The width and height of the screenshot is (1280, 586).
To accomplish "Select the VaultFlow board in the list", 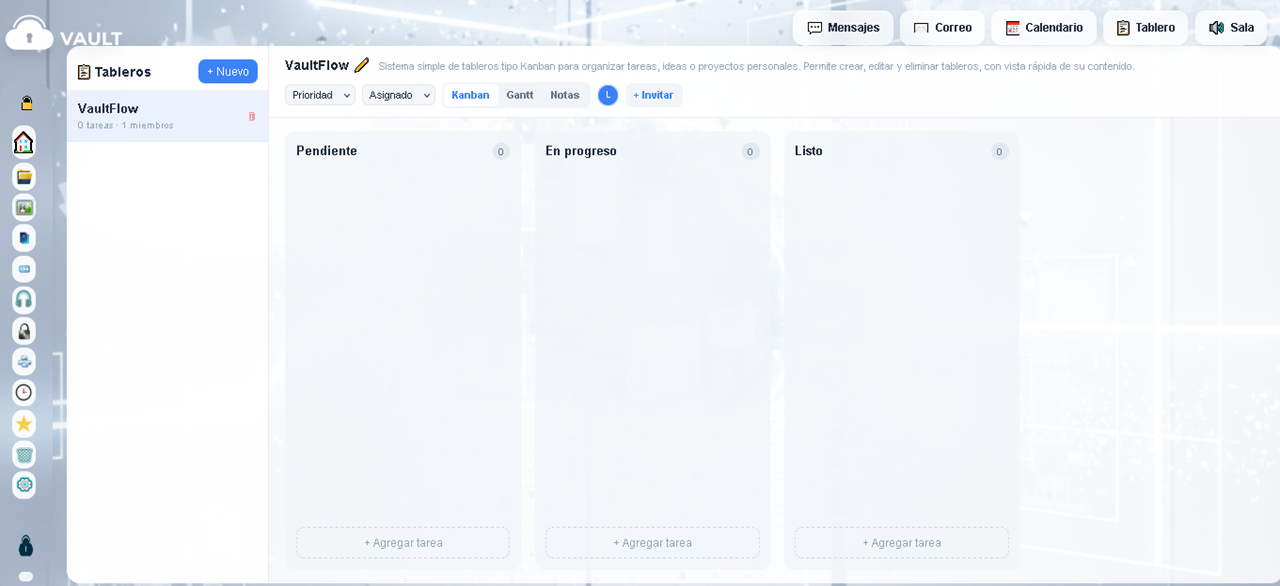I will click(x=167, y=116).
